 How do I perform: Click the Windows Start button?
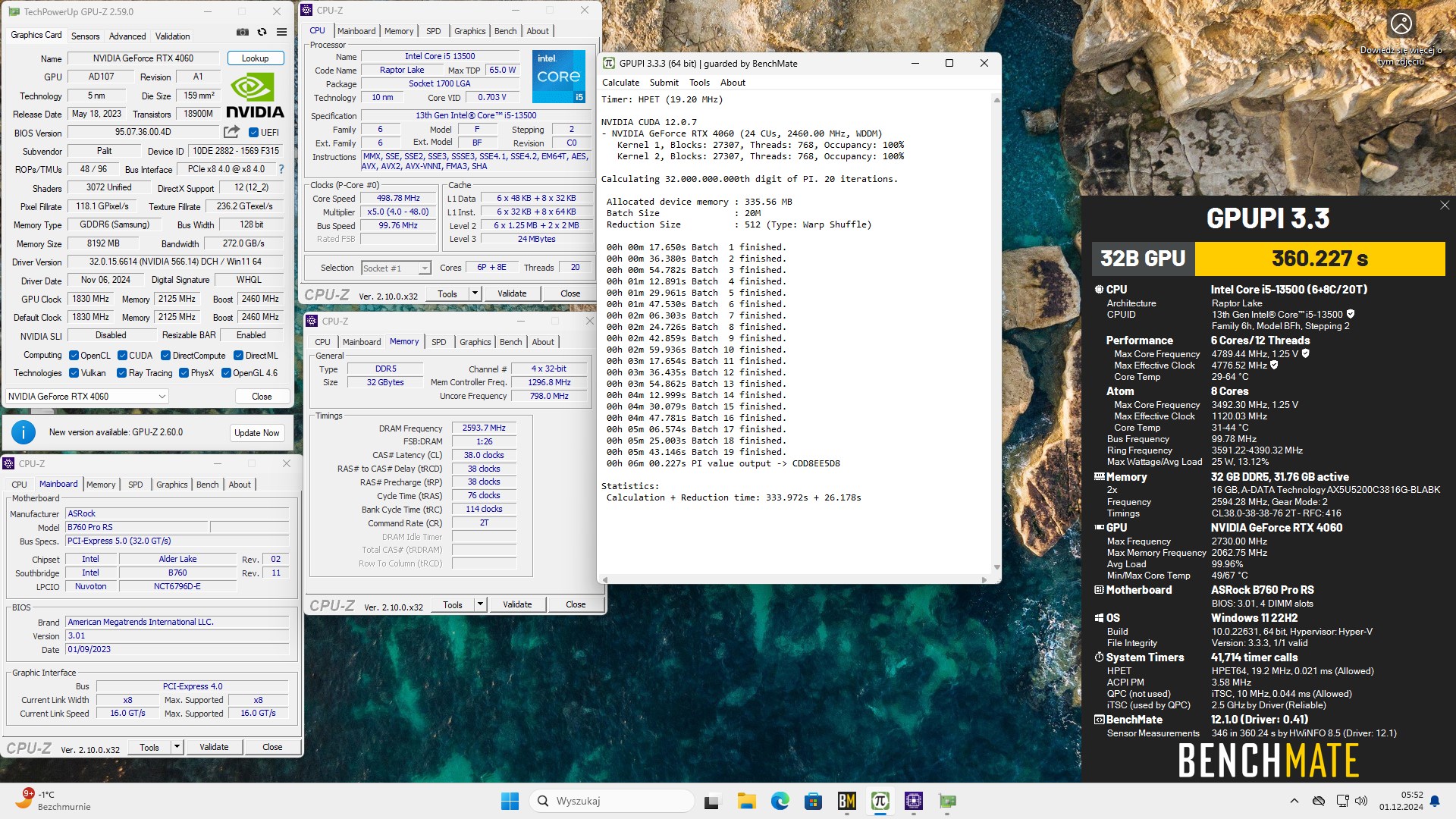(510, 801)
